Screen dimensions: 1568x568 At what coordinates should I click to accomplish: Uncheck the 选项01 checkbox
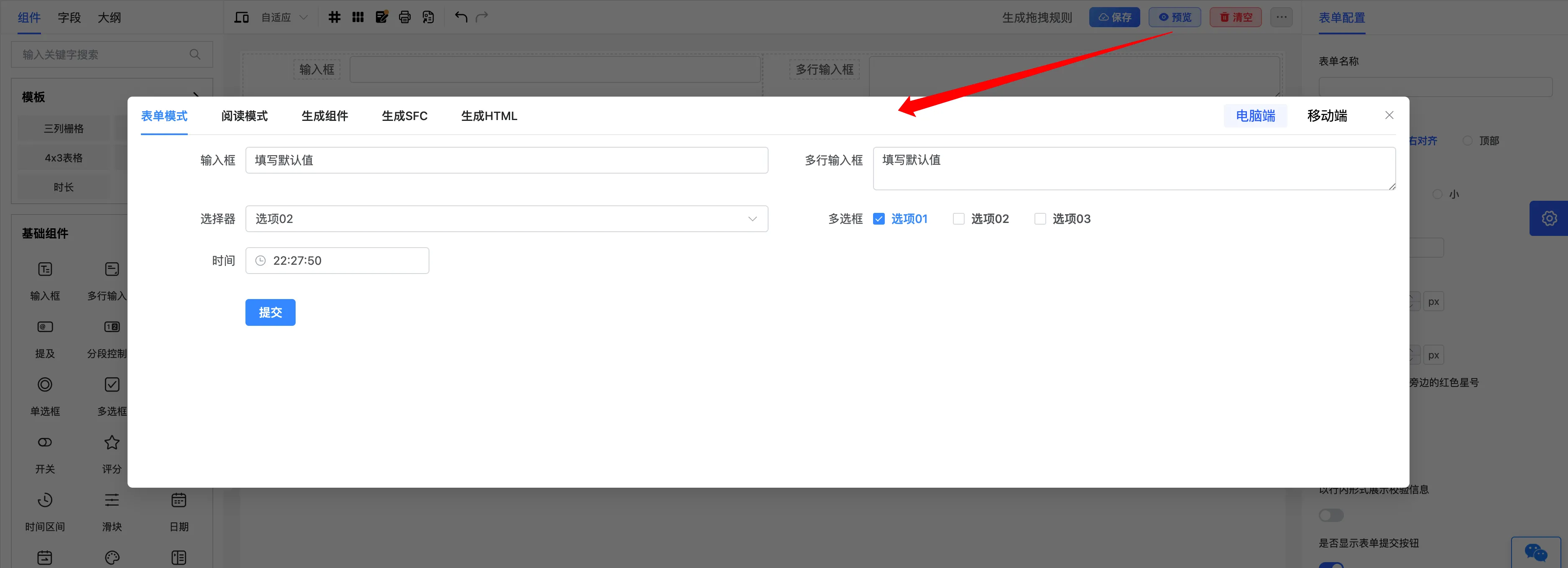coord(878,219)
